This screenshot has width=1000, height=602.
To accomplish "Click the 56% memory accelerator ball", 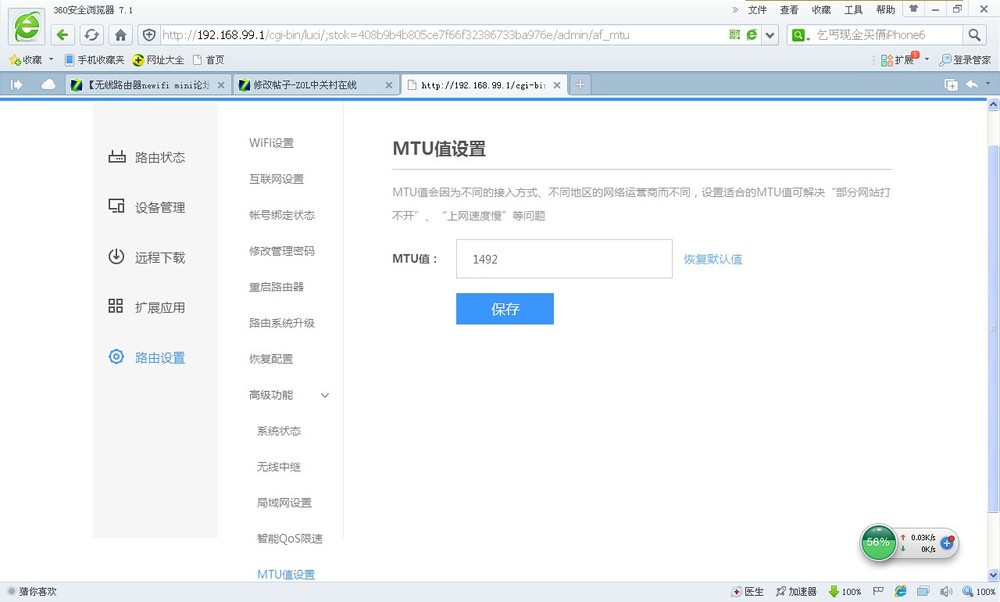I will [877, 542].
